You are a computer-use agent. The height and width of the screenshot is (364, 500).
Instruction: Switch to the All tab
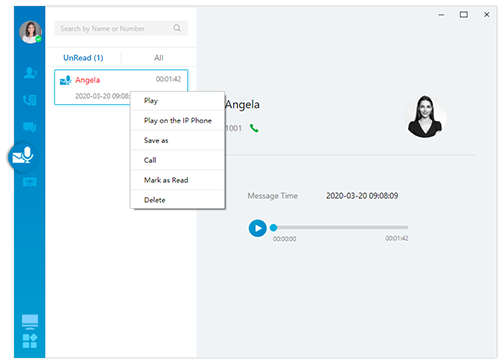tap(159, 58)
